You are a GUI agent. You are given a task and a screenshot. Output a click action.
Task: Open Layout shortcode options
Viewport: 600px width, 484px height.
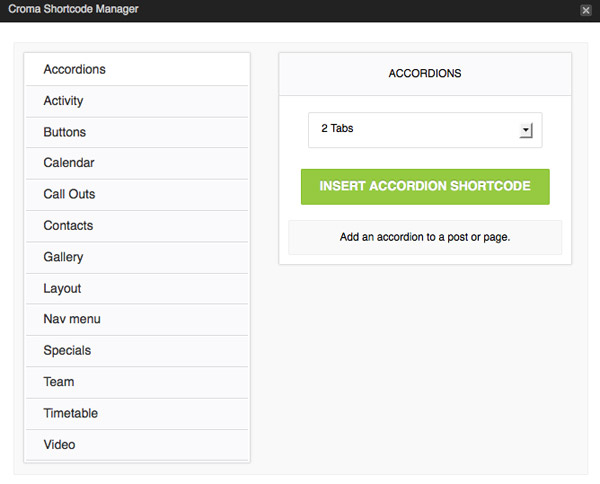(x=137, y=288)
